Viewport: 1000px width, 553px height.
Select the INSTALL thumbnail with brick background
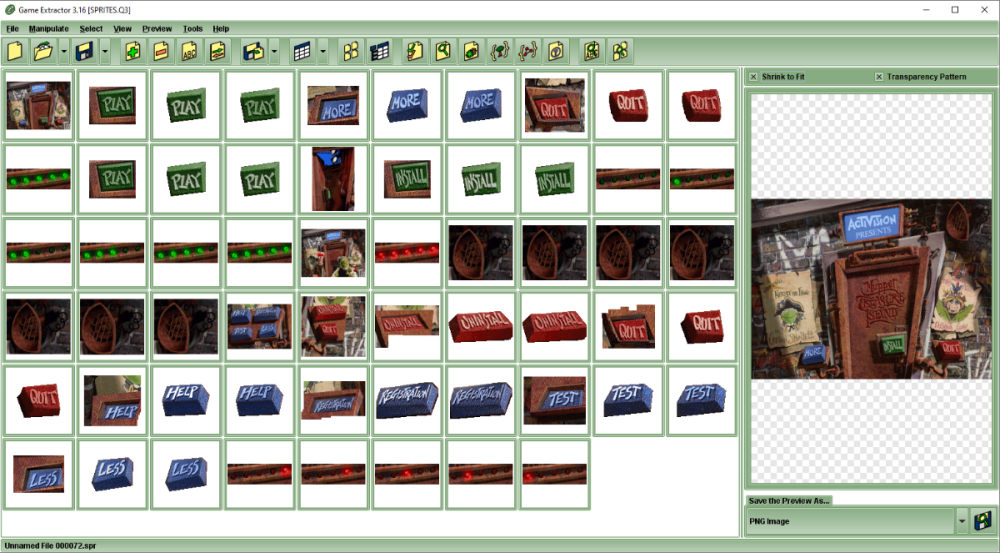(x=407, y=179)
